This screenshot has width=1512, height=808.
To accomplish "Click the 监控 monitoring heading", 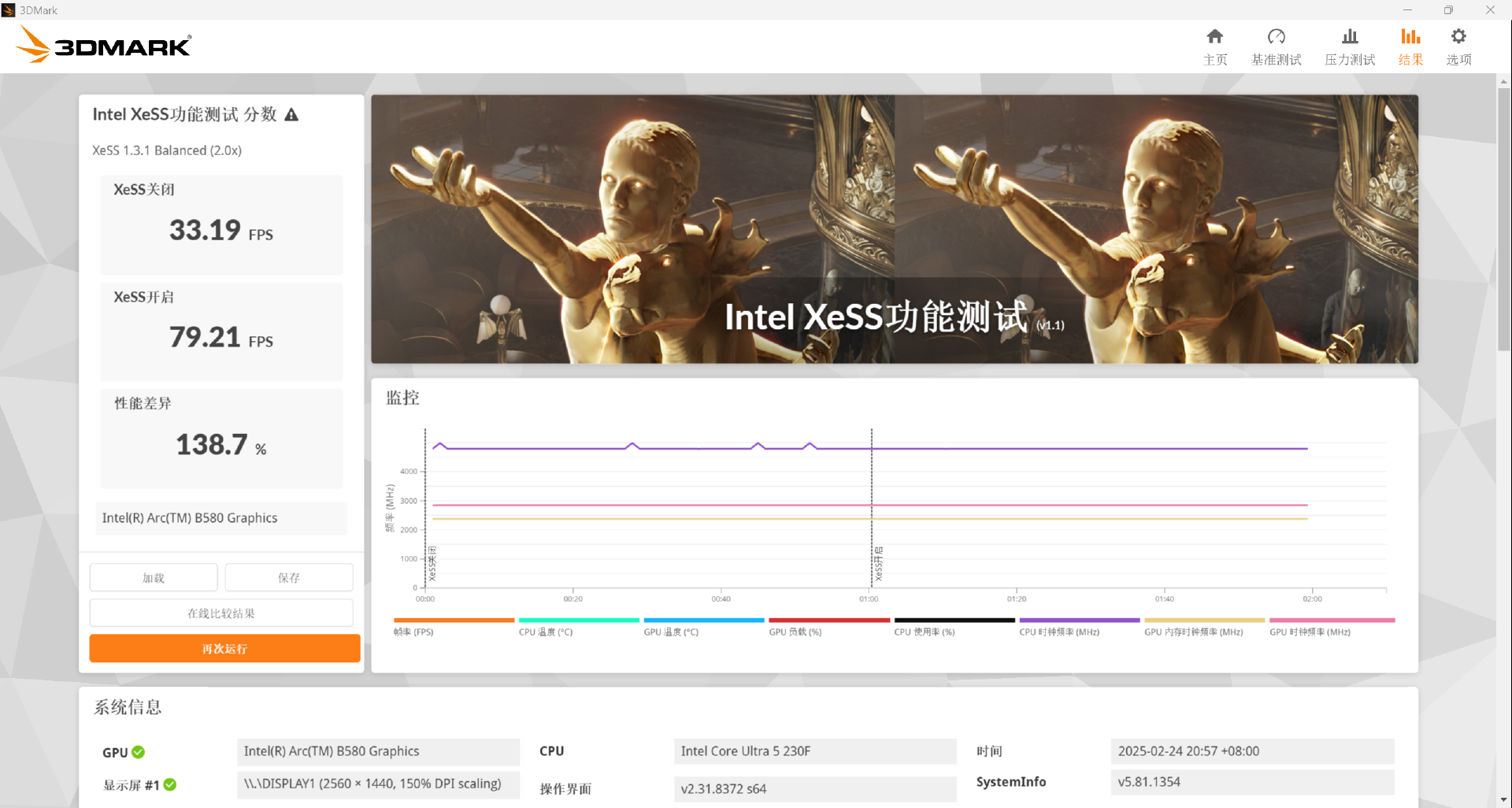I will (402, 398).
